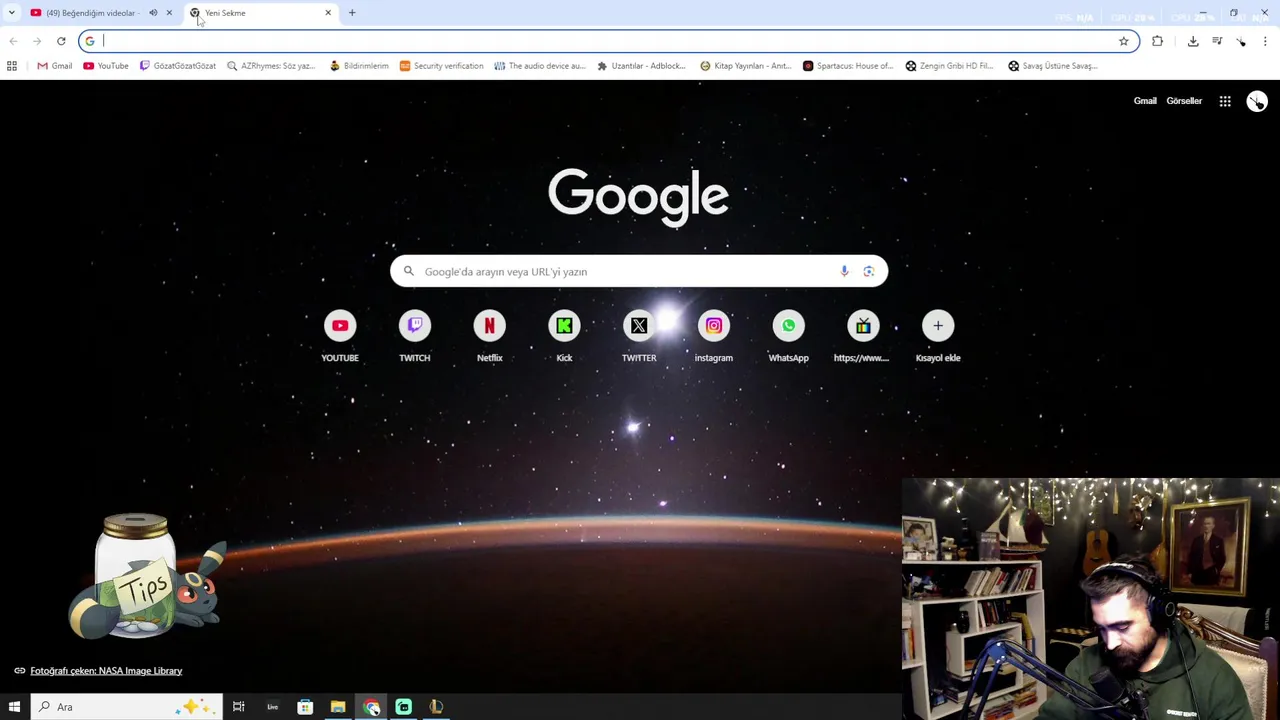Open The audio device bookmark

(x=540, y=66)
